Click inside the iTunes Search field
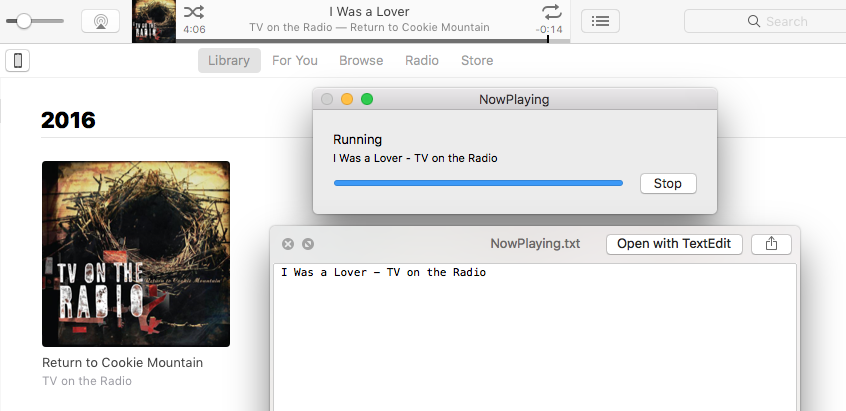Screen dimensions: 846x411 (x=765, y=21)
